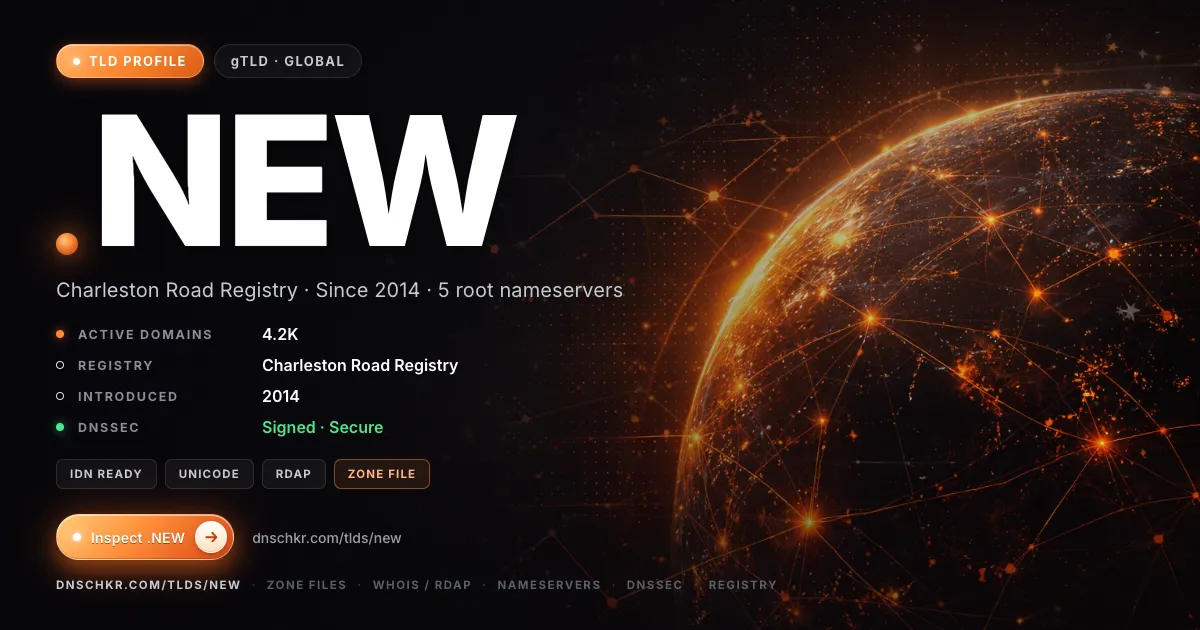Select the gTLD · GLOBAL pill

click(x=288, y=61)
